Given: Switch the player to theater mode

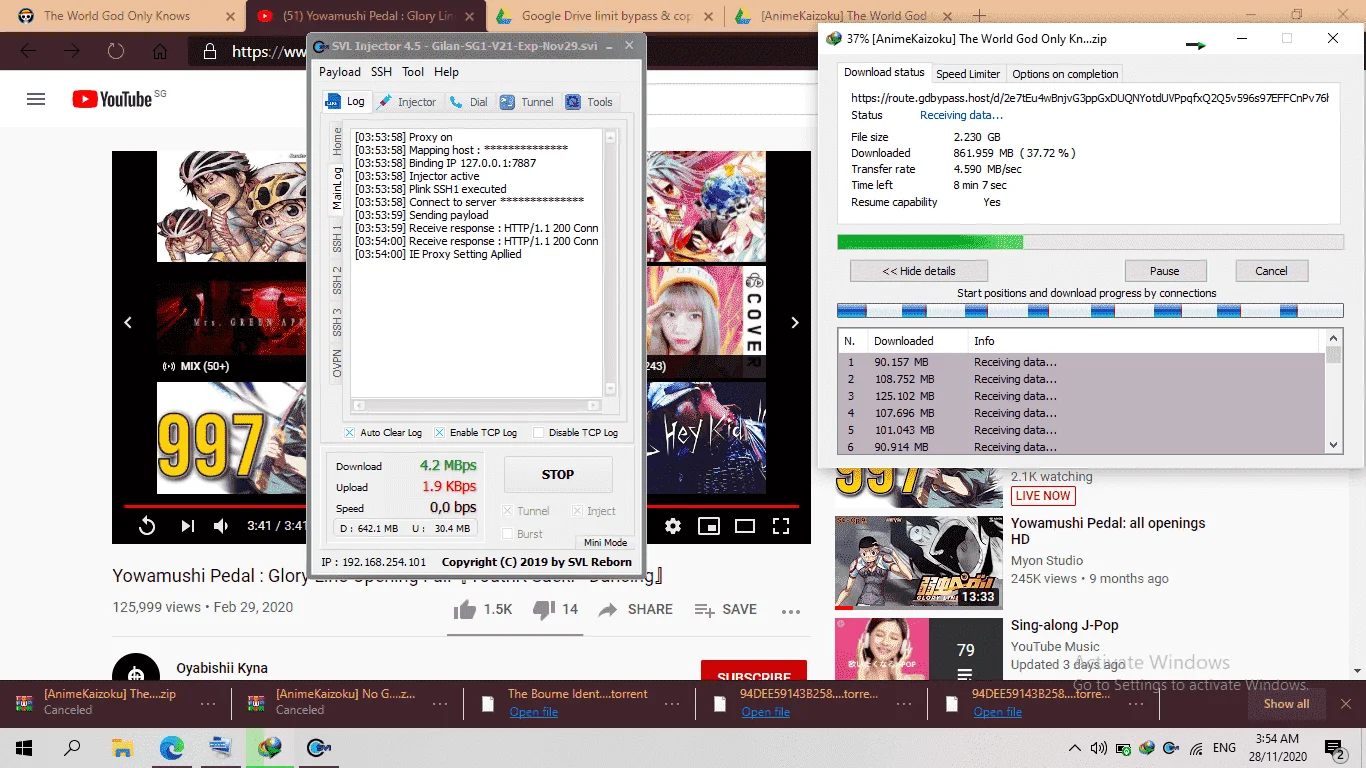Looking at the screenshot, I should 745,526.
